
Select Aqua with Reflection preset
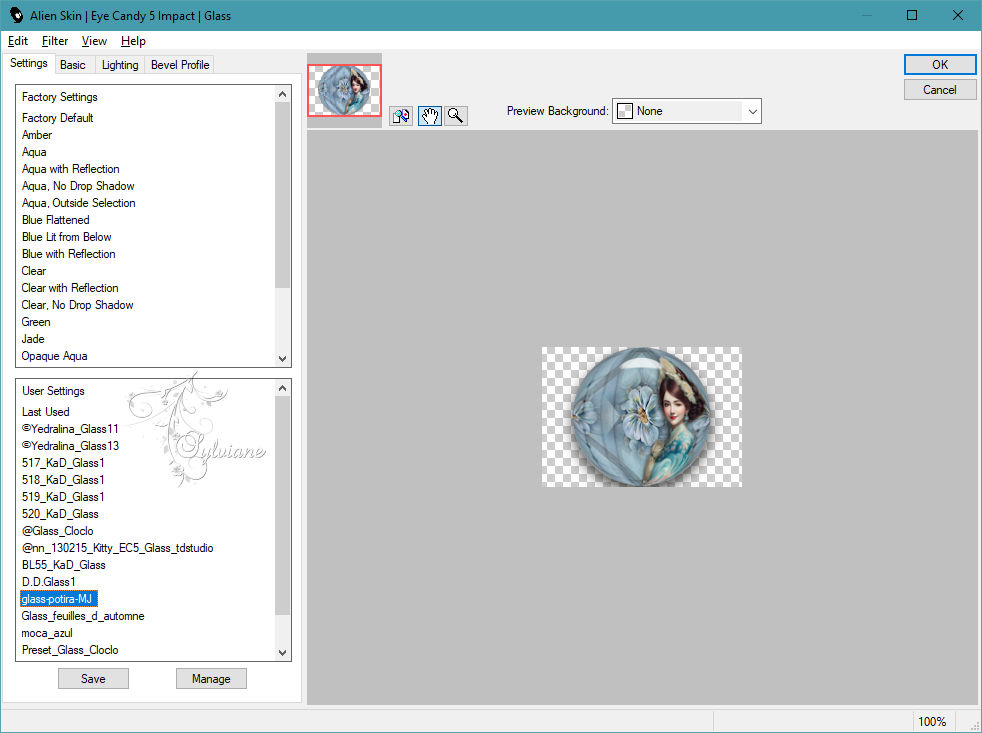point(70,169)
